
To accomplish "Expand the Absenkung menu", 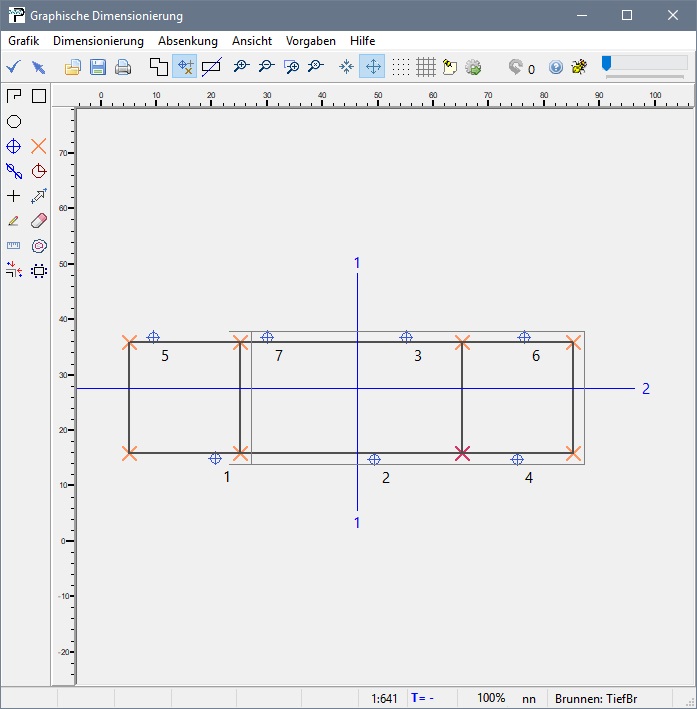I will pos(188,41).
